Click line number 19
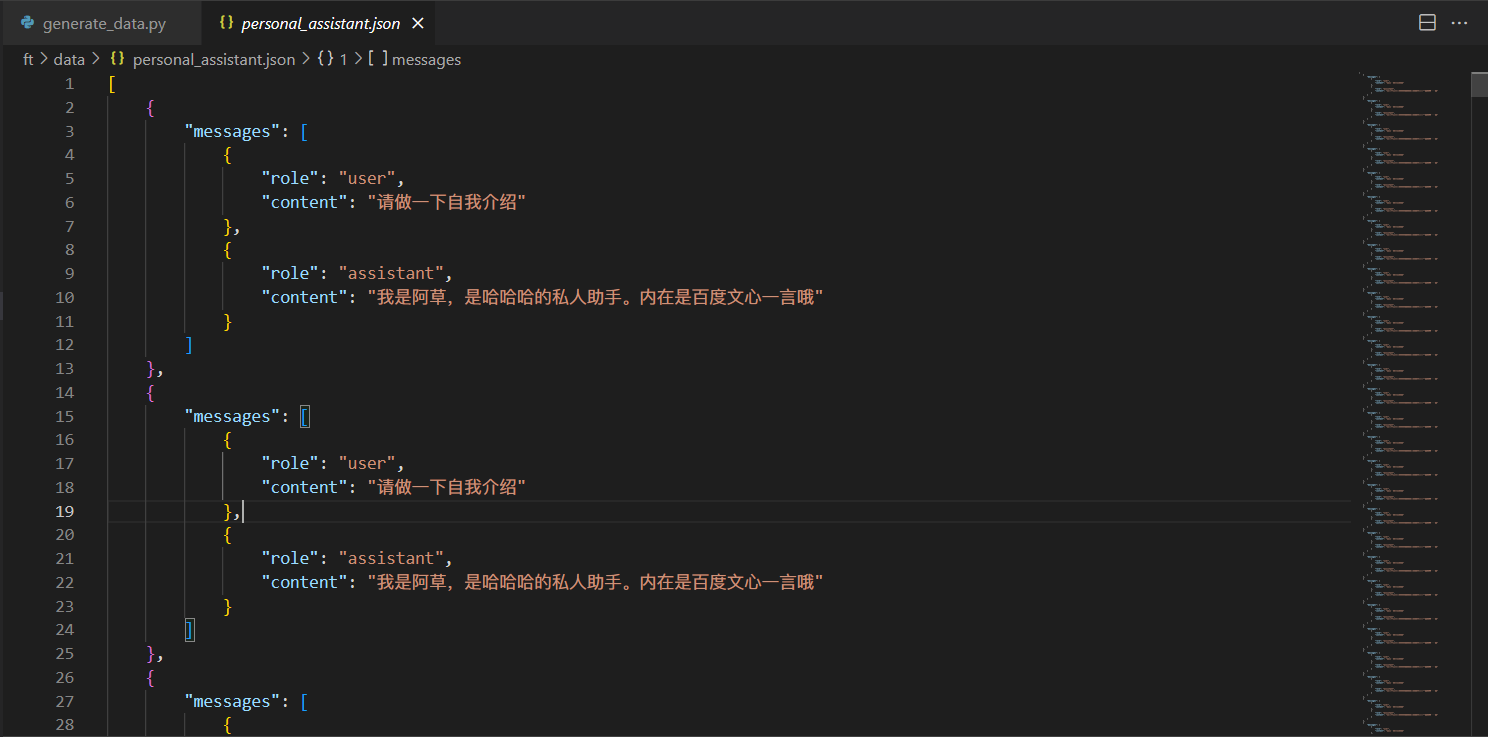1488x737 pixels. click(x=65, y=511)
